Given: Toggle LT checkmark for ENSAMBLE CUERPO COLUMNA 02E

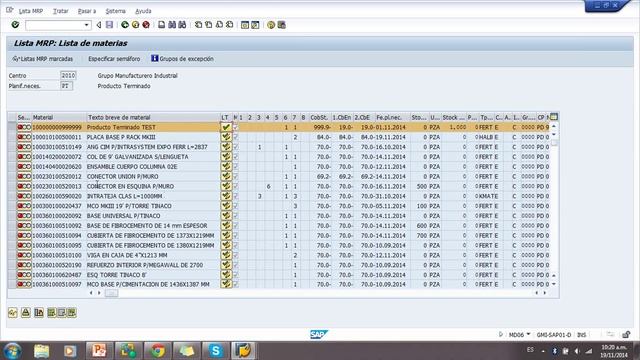Looking at the screenshot, I should pyautogui.click(x=226, y=167).
